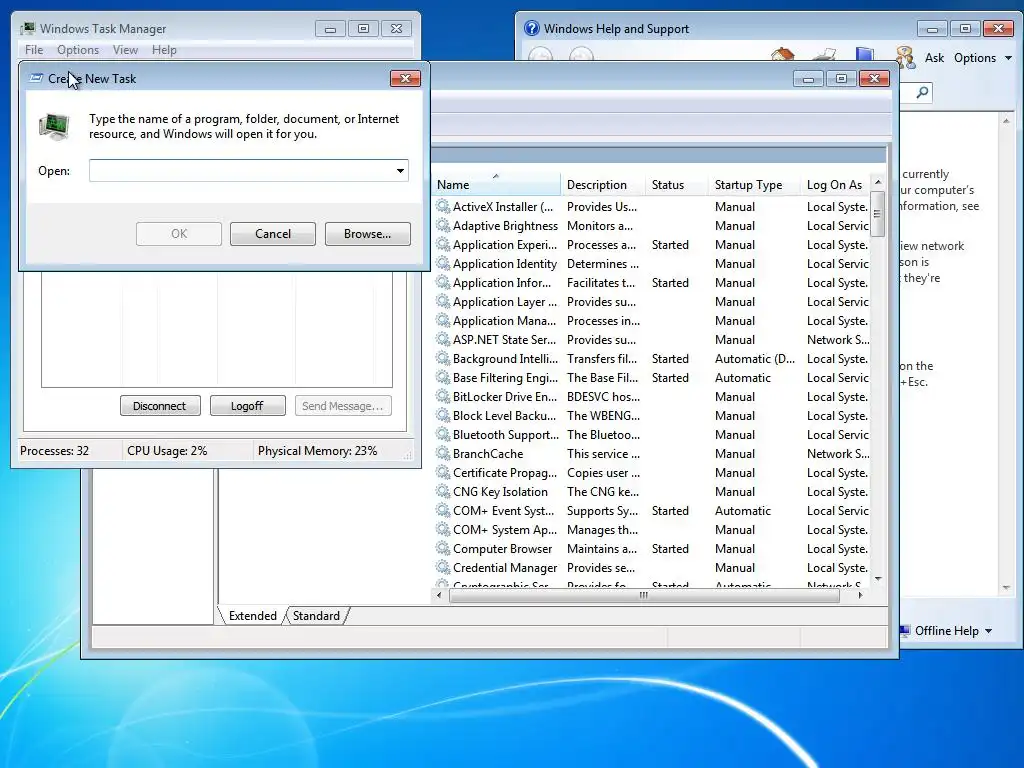Click the Services horizontal scrollbar thumb
Viewport: 1024px width, 768px height.
644,595
